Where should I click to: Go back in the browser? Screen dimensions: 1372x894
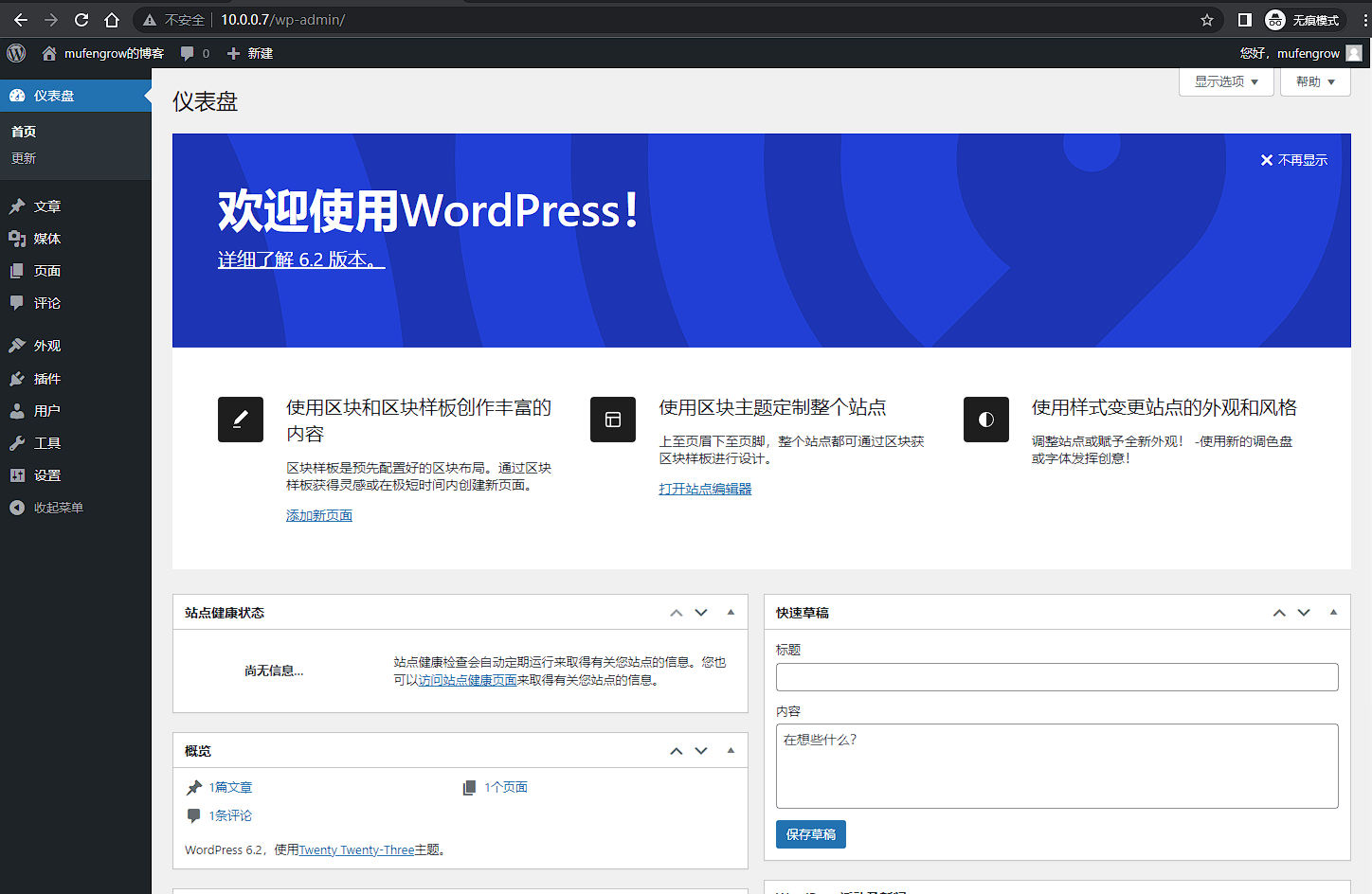[x=21, y=20]
